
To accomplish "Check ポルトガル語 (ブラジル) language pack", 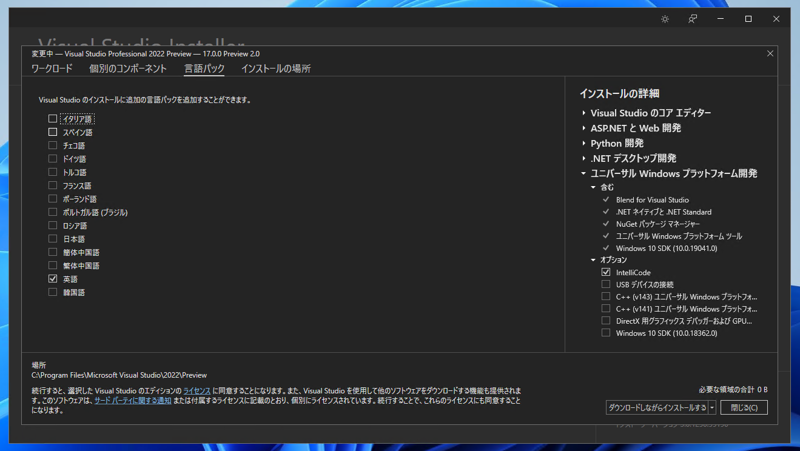I will click(x=53, y=212).
